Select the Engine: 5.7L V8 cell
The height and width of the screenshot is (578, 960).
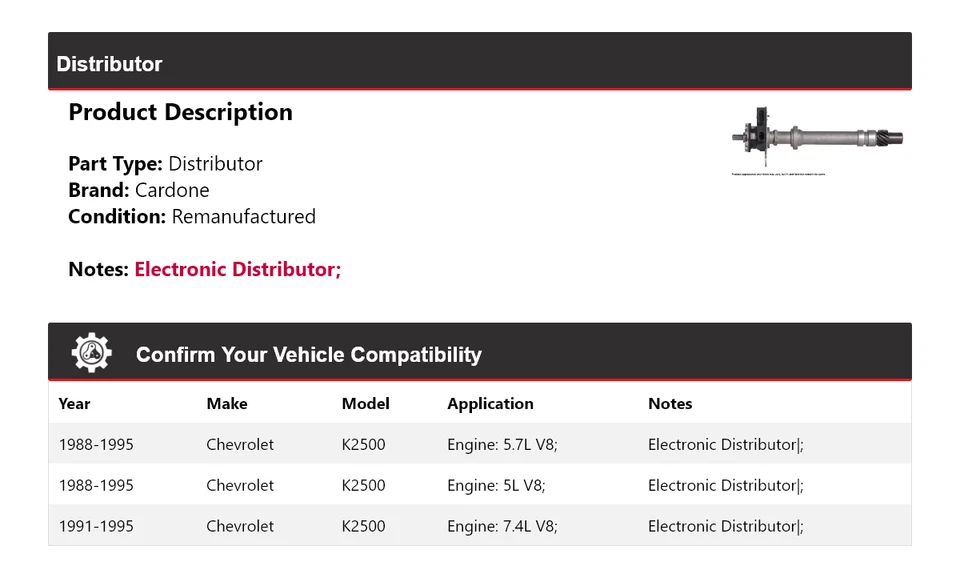[502, 444]
